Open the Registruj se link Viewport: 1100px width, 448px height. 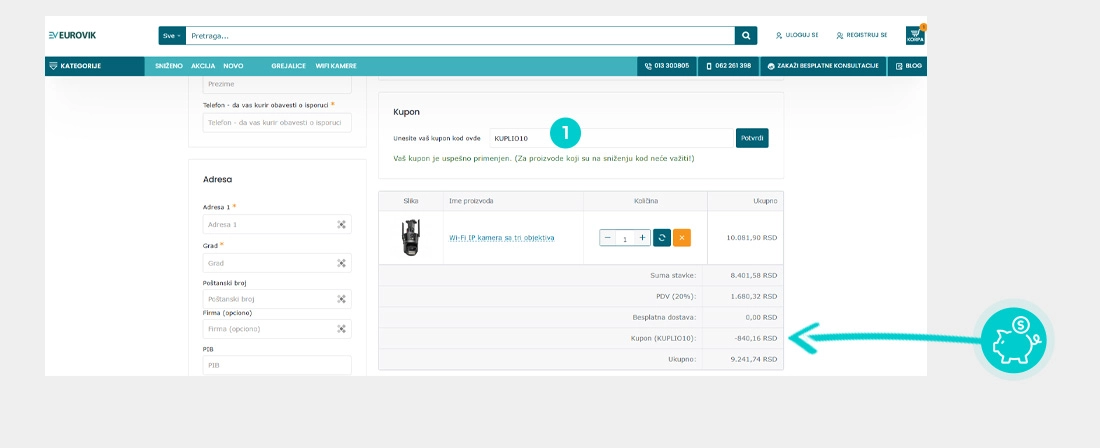click(x=861, y=35)
